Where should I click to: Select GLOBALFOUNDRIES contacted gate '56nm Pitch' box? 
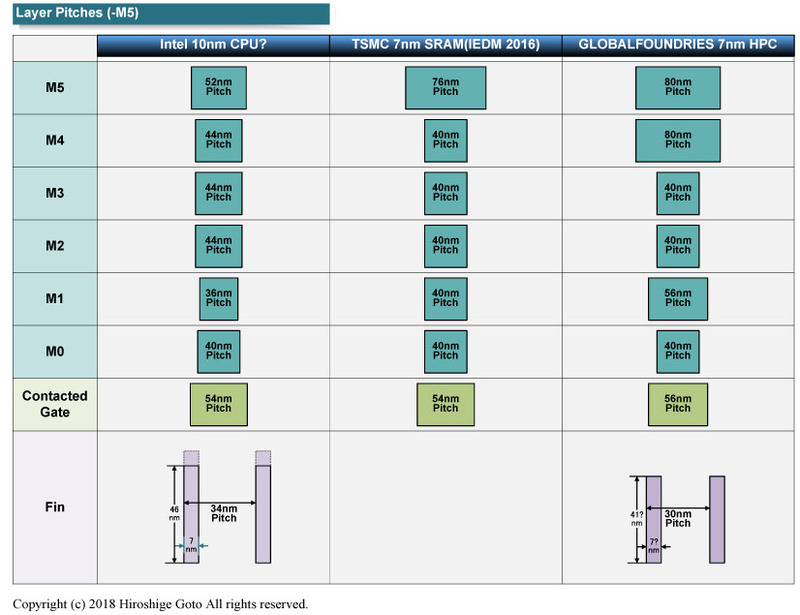pyautogui.click(x=678, y=404)
